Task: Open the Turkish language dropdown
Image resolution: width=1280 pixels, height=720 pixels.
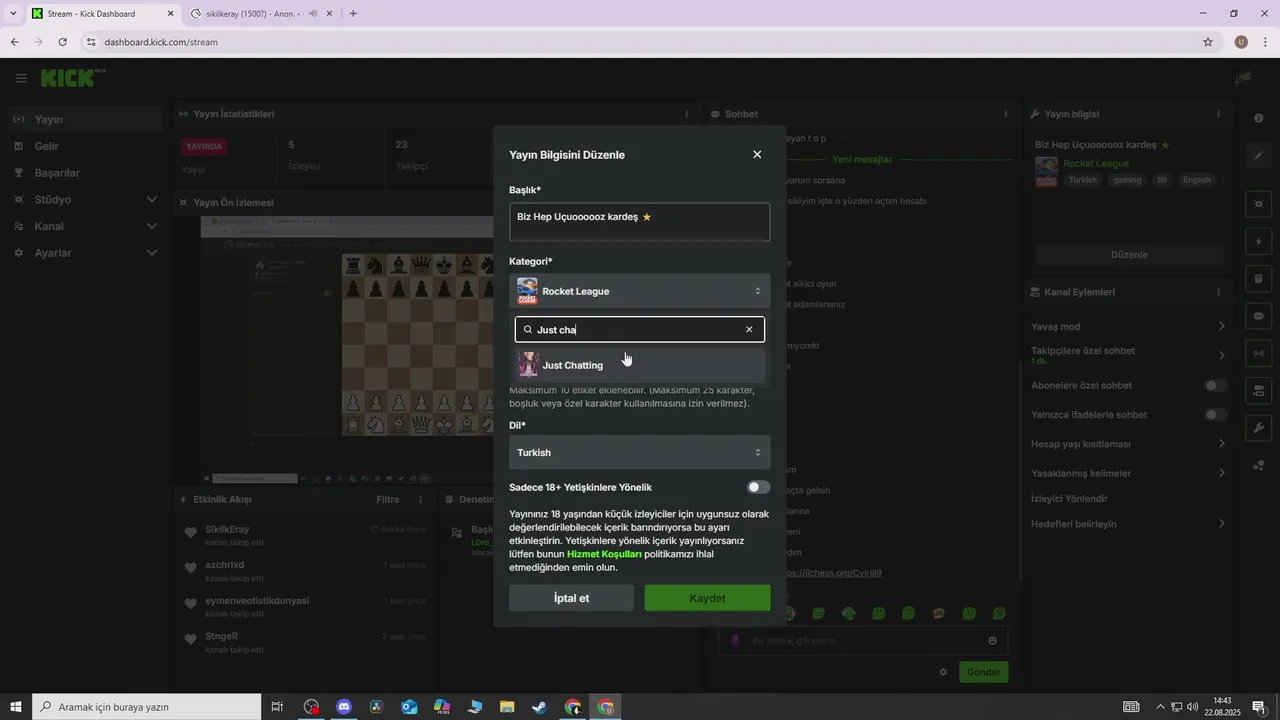Action: 640,452
